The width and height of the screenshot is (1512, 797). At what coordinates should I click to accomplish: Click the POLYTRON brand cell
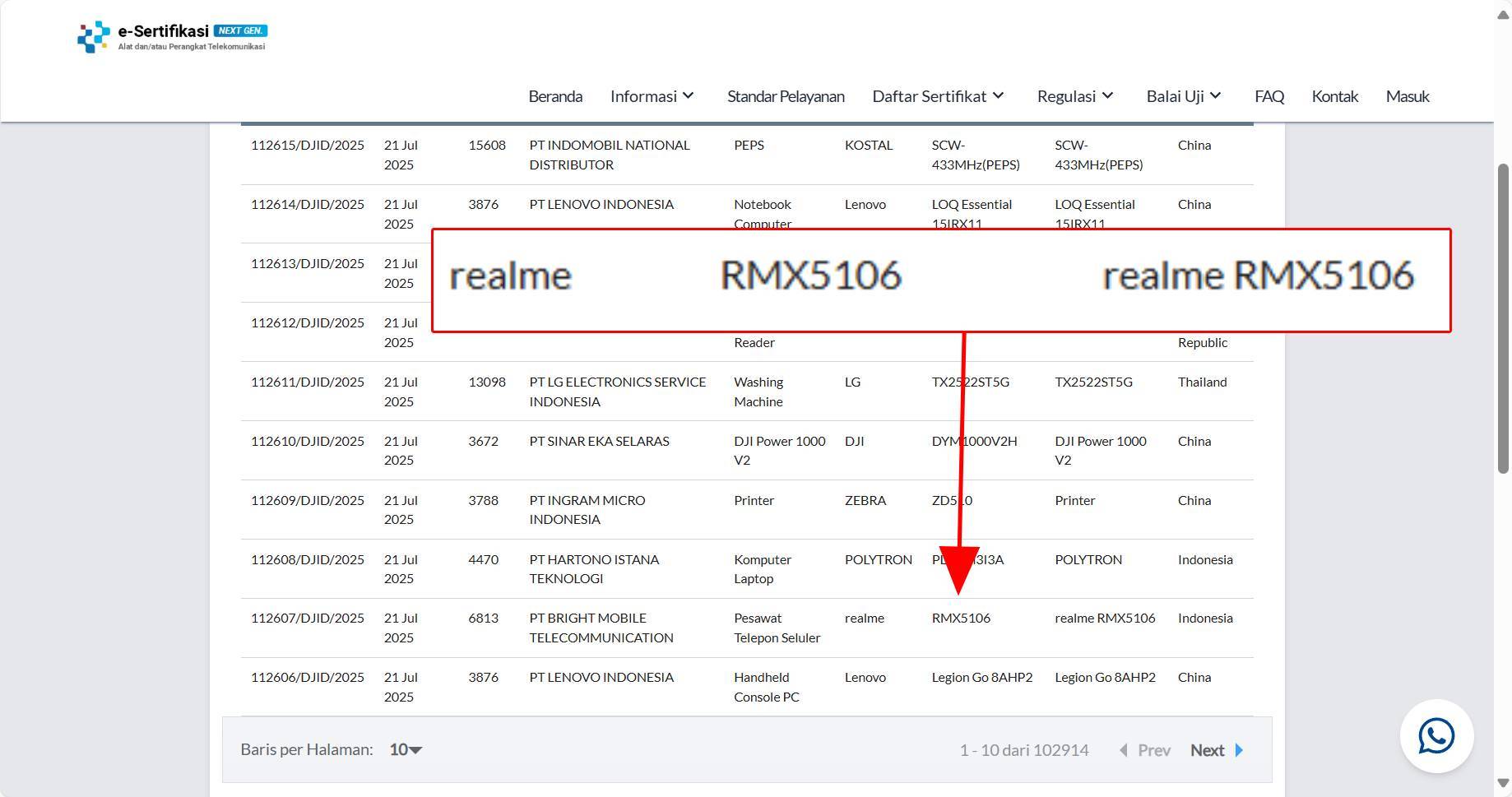click(879, 559)
